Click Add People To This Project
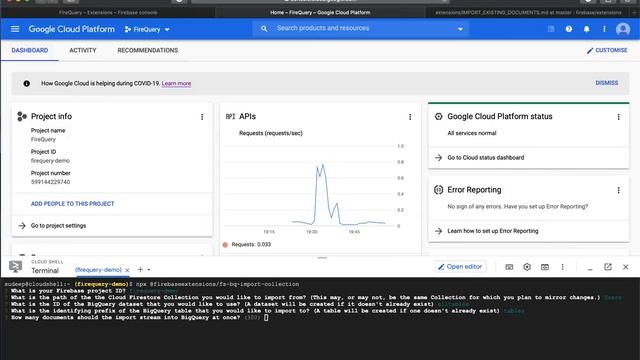640x360 pixels. pos(73,204)
